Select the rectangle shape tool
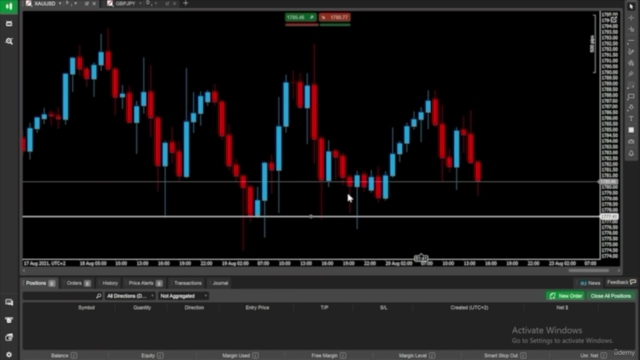The height and width of the screenshot is (360, 640). pyautogui.click(x=631, y=96)
